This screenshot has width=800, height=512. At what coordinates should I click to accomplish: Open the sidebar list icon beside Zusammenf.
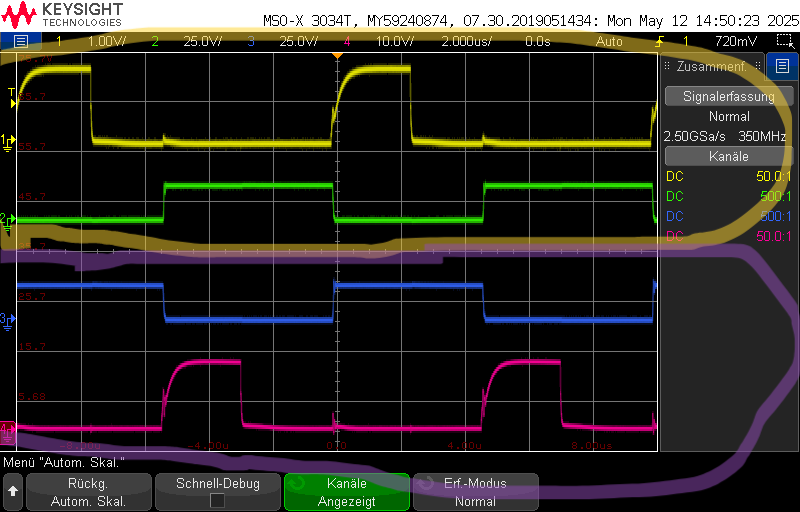(781, 66)
